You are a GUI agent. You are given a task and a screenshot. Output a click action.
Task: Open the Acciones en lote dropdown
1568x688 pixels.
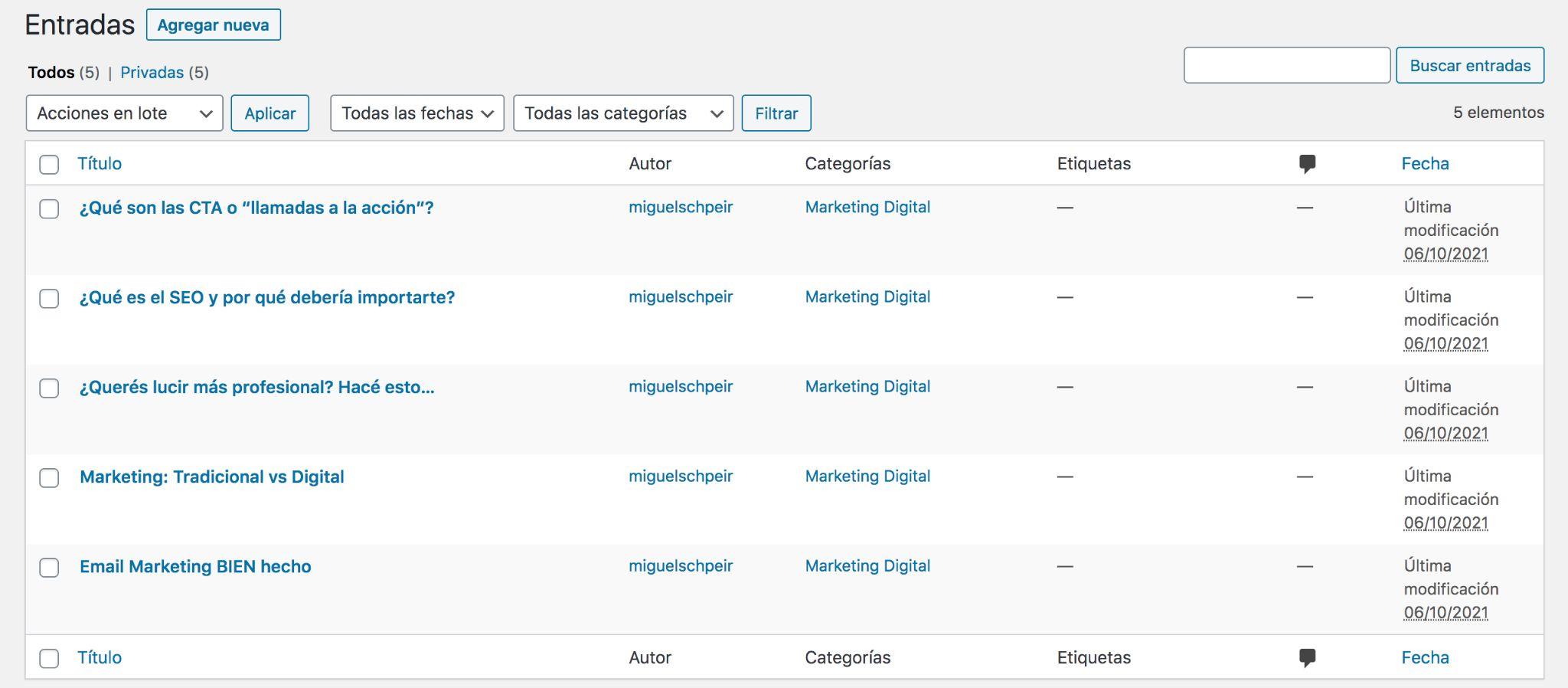pos(124,113)
